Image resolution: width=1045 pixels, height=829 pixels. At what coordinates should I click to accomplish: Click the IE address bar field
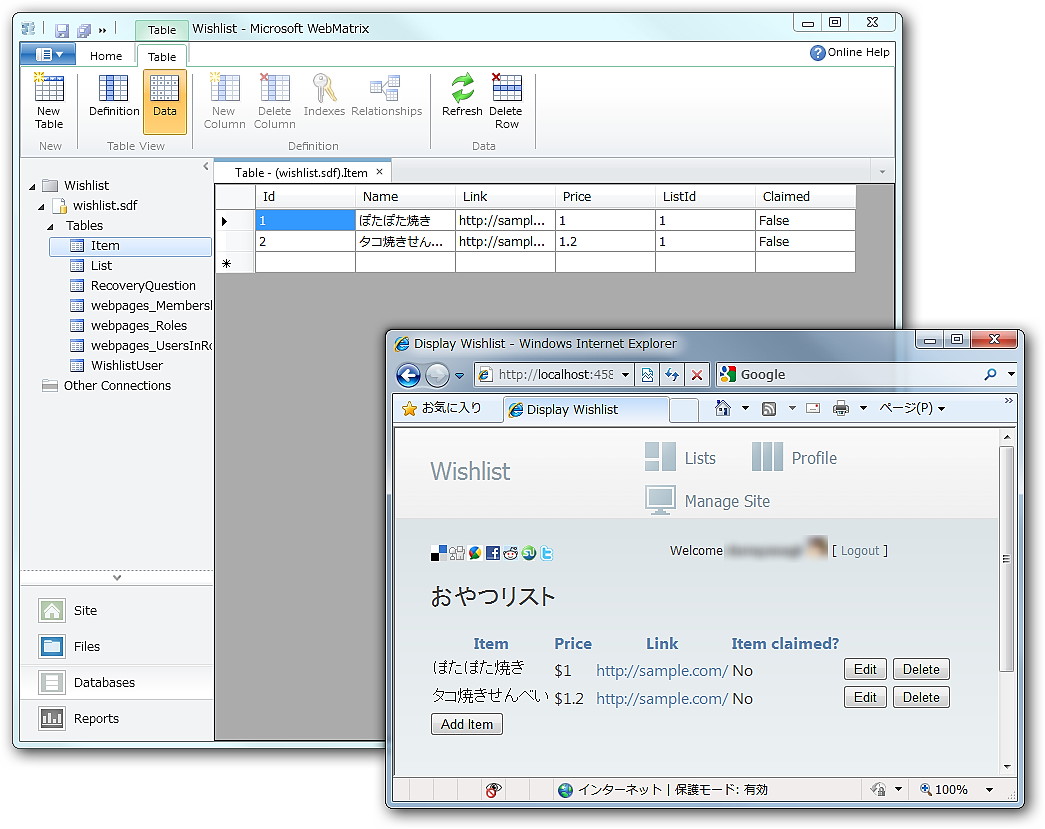click(x=554, y=375)
